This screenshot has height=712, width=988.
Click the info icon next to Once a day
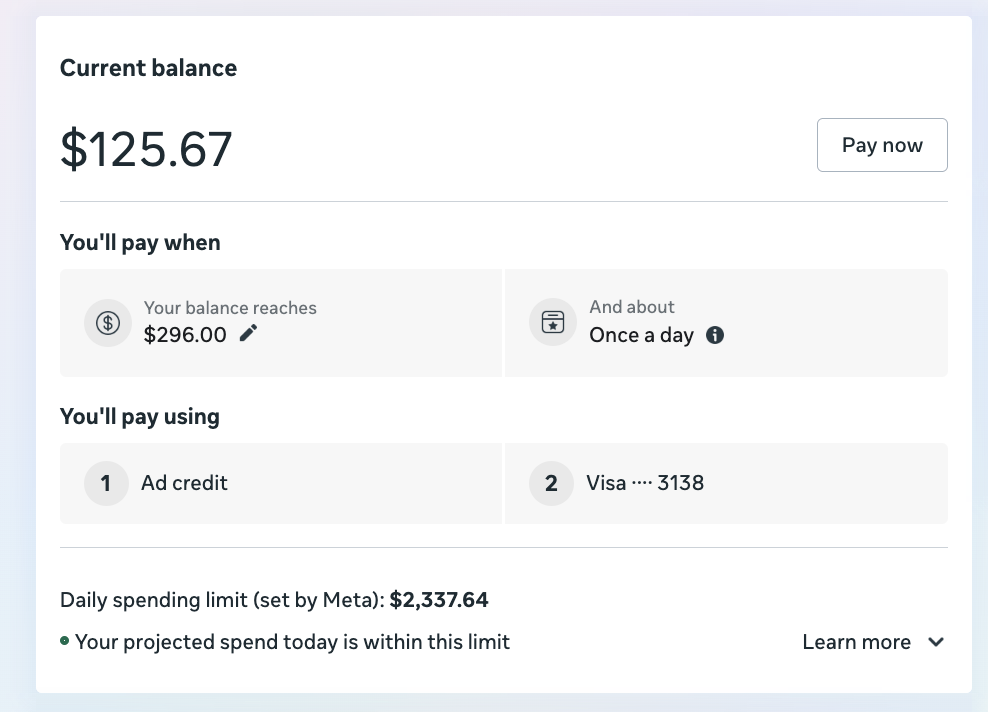click(x=714, y=336)
